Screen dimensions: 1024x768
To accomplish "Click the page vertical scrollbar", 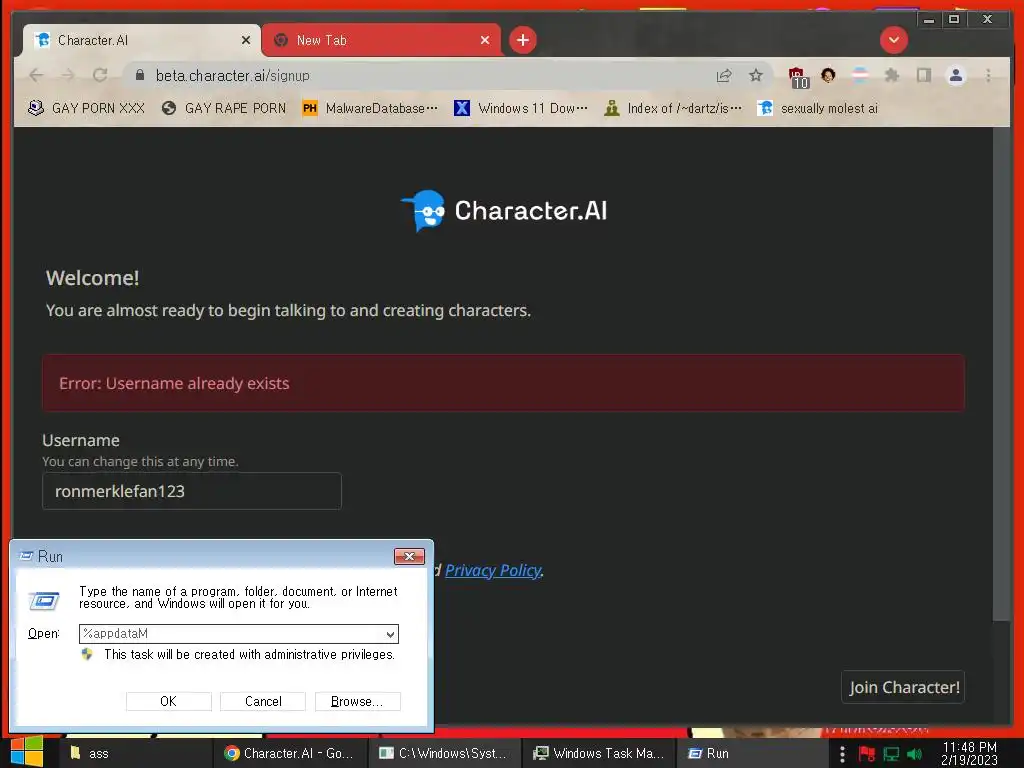I will click(1001, 374).
